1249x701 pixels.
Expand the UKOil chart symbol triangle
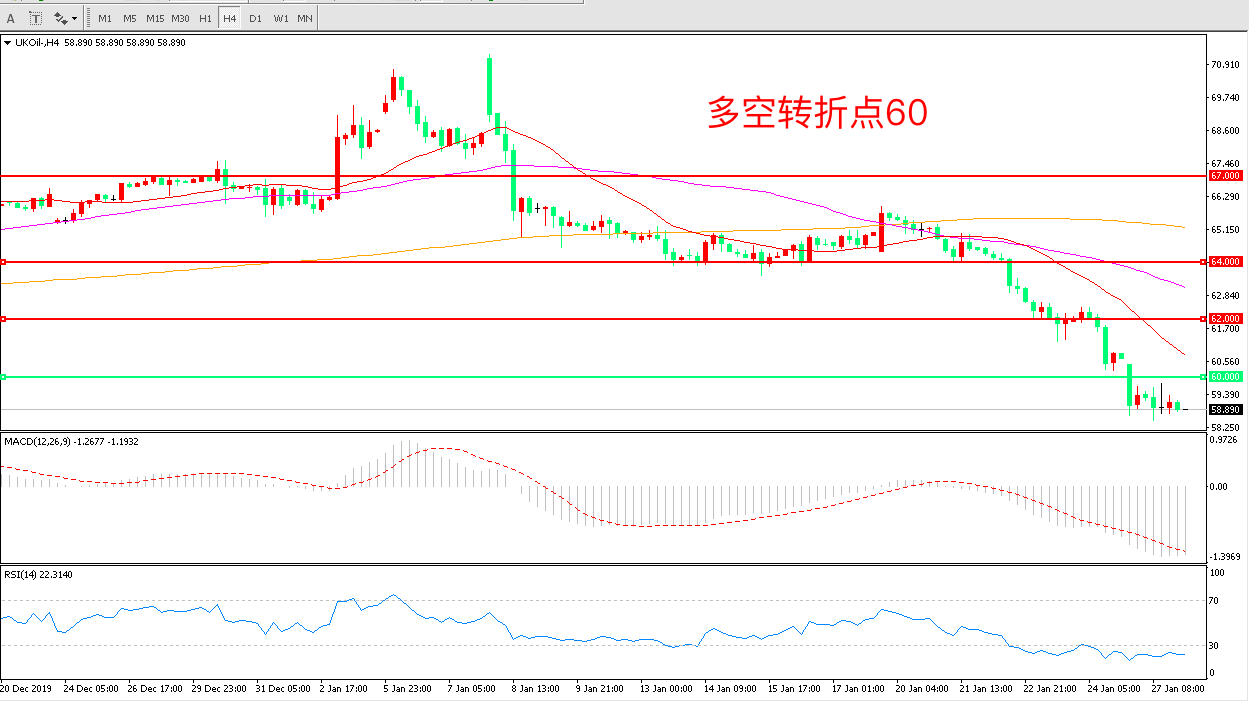pyautogui.click(x=8, y=43)
